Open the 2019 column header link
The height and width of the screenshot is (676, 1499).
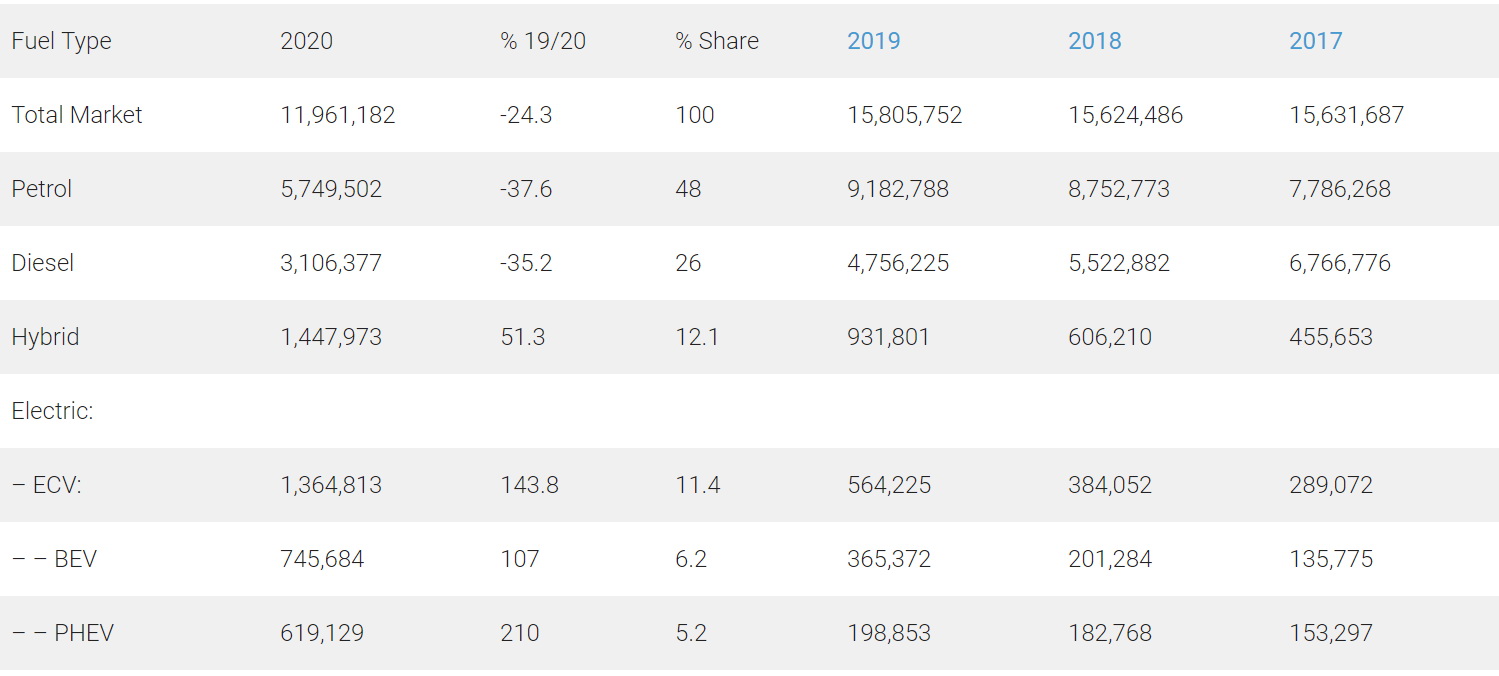pos(873,41)
